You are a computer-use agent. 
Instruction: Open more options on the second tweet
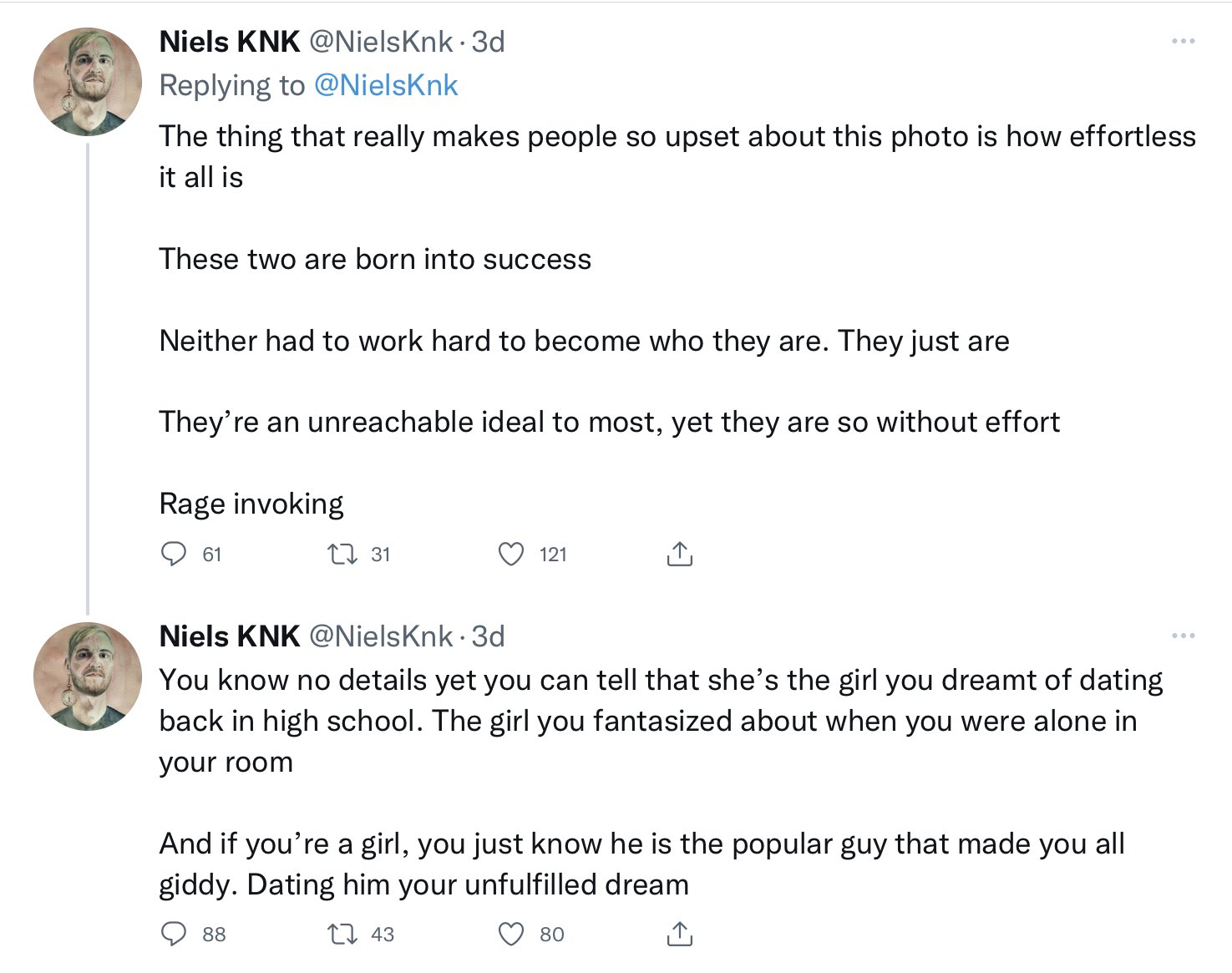(1183, 636)
